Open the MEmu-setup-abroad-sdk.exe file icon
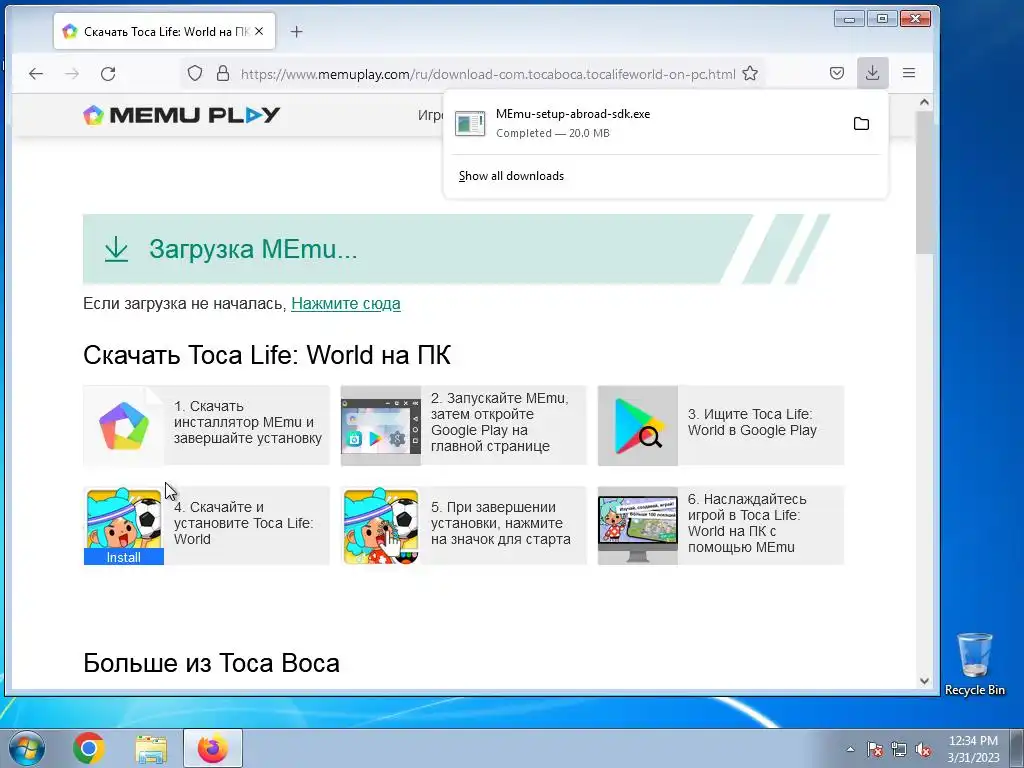 pyautogui.click(x=470, y=123)
